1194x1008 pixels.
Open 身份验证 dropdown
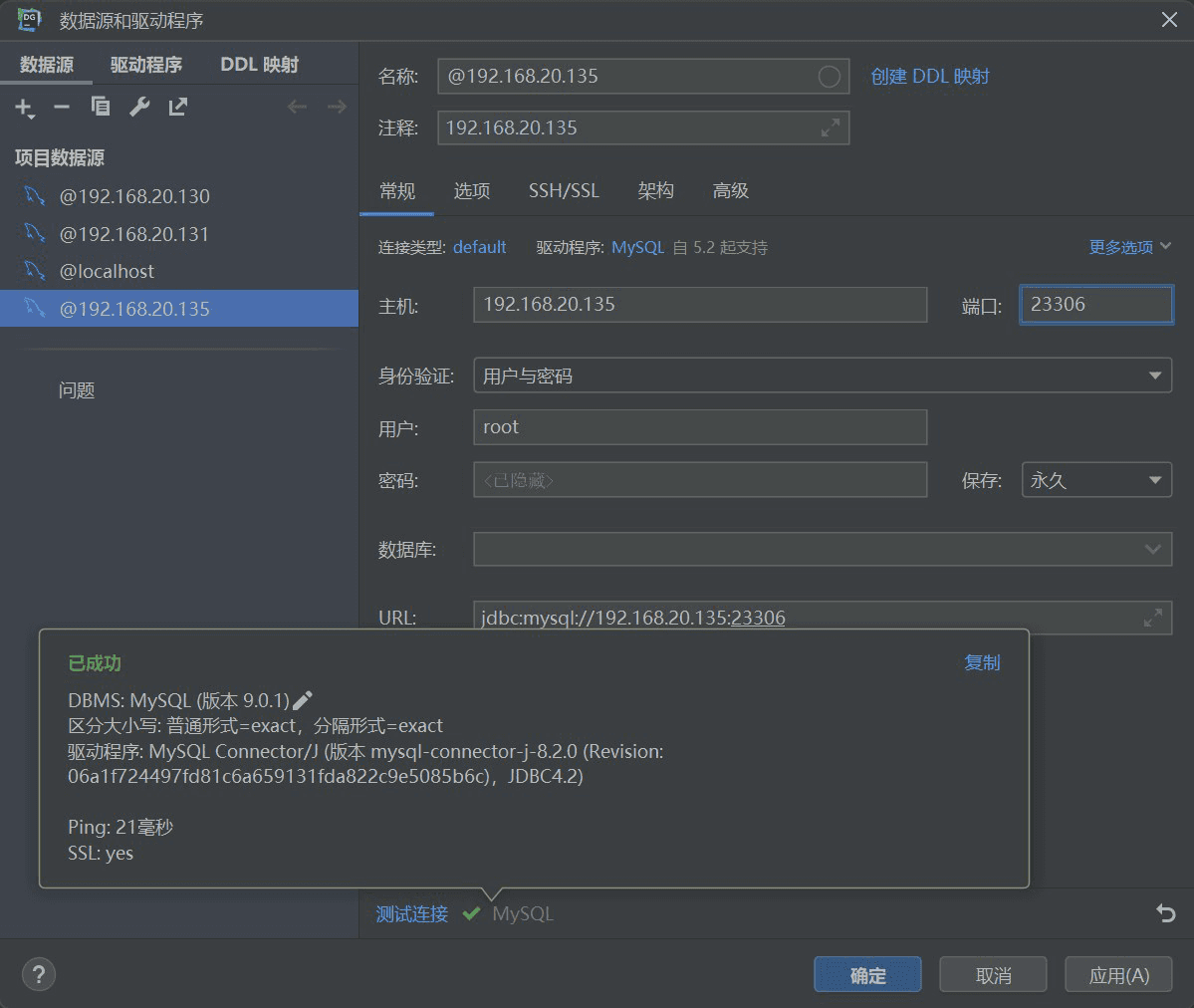coord(823,375)
